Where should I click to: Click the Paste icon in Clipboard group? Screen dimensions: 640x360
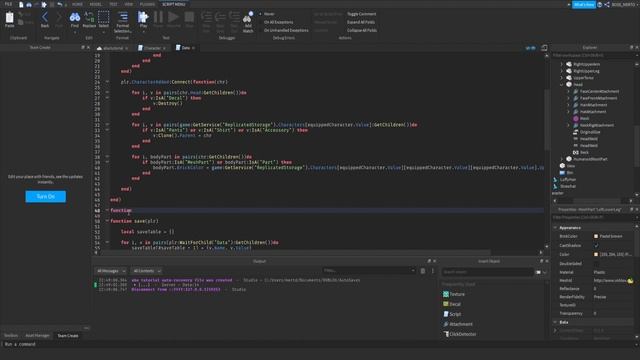pyautogui.click(x=9, y=18)
